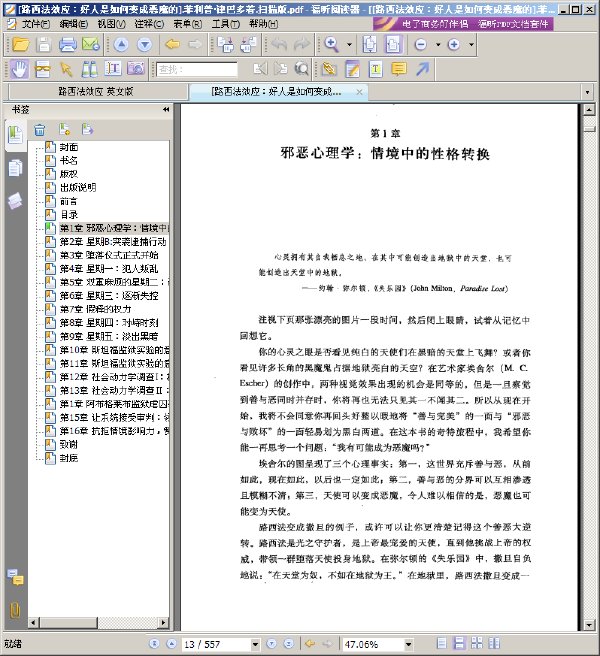Open the 文件(F) menu

pos(36,24)
